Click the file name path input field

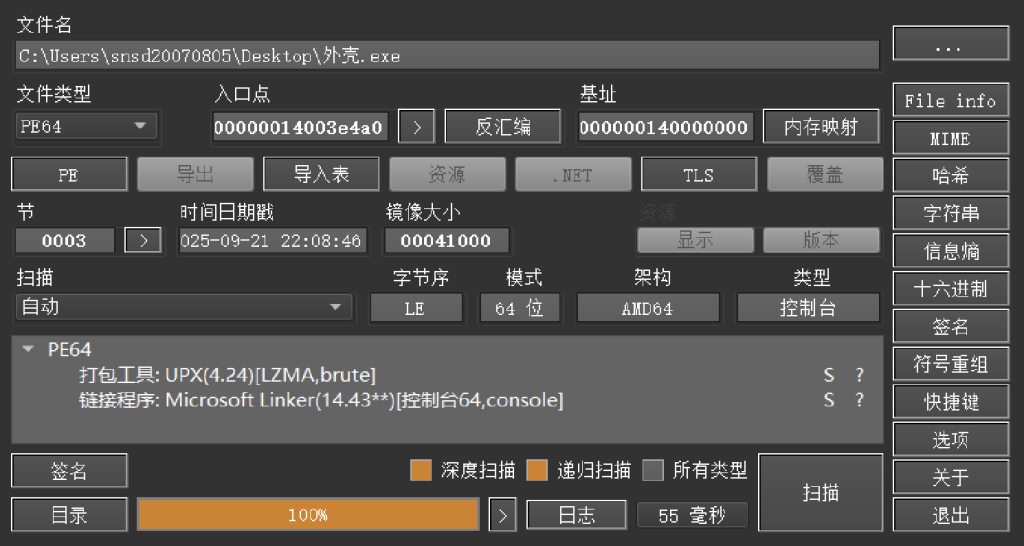click(447, 56)
